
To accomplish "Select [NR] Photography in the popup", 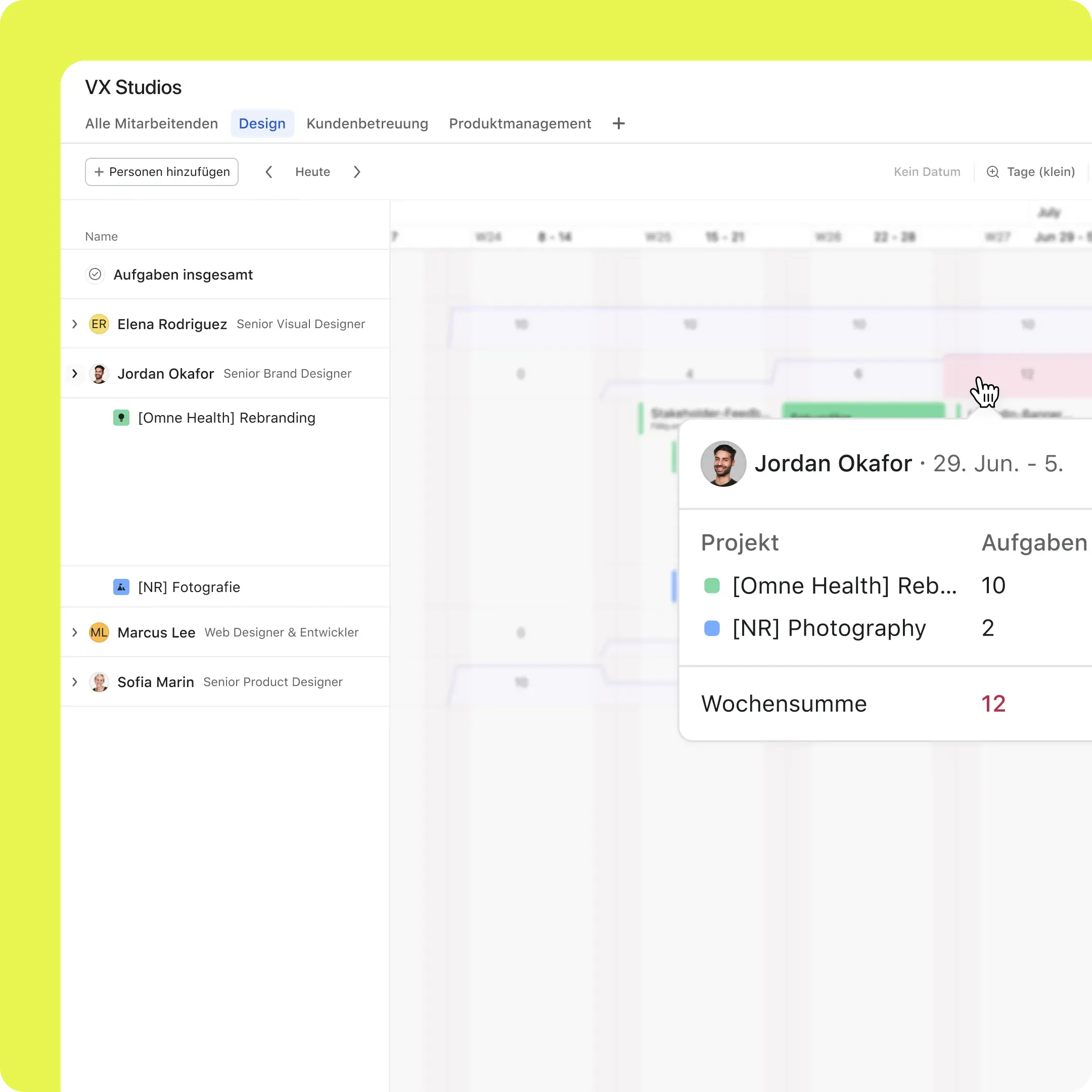I will (829, 628).
